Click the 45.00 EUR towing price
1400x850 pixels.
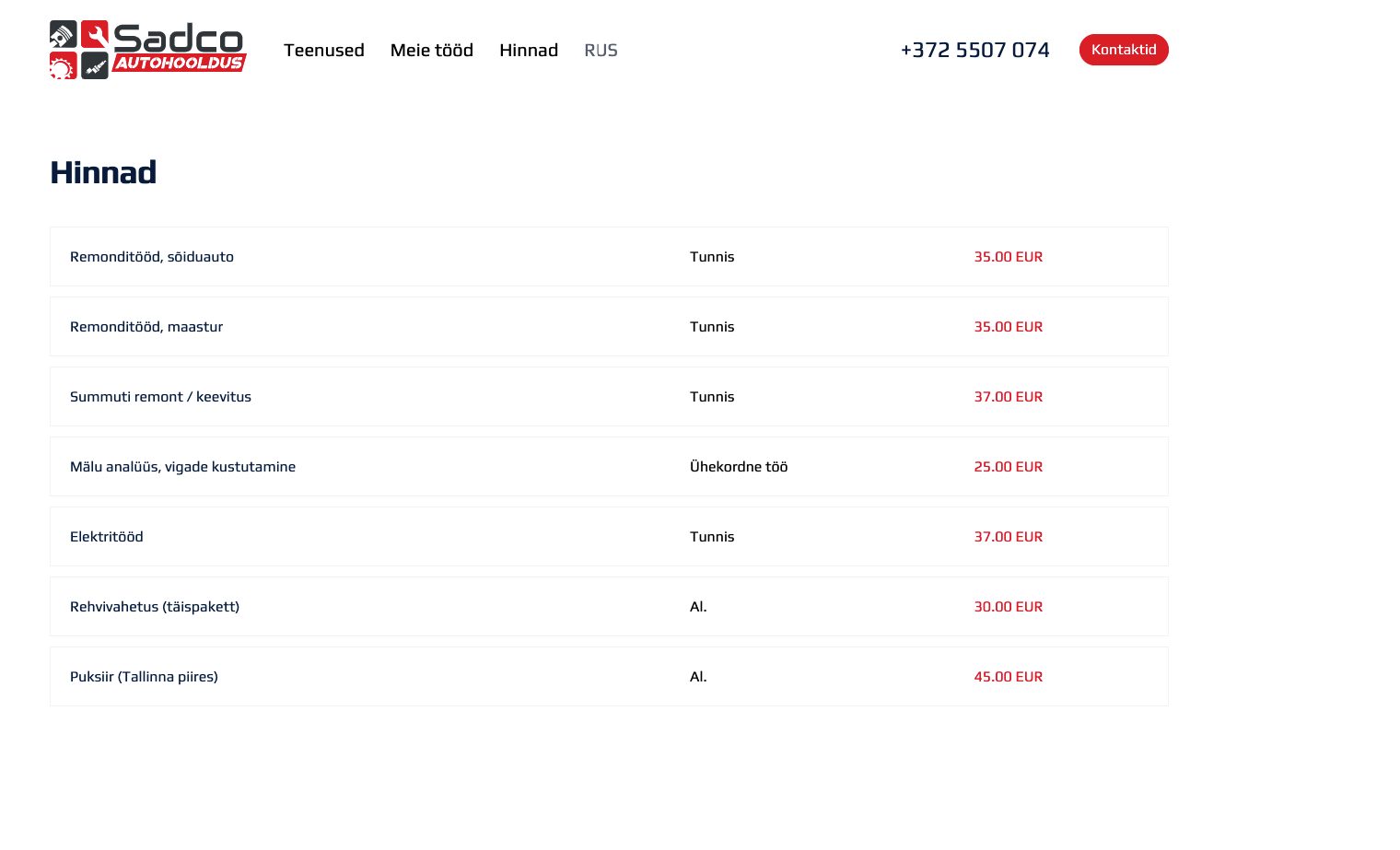click(x=1009, y=677)
